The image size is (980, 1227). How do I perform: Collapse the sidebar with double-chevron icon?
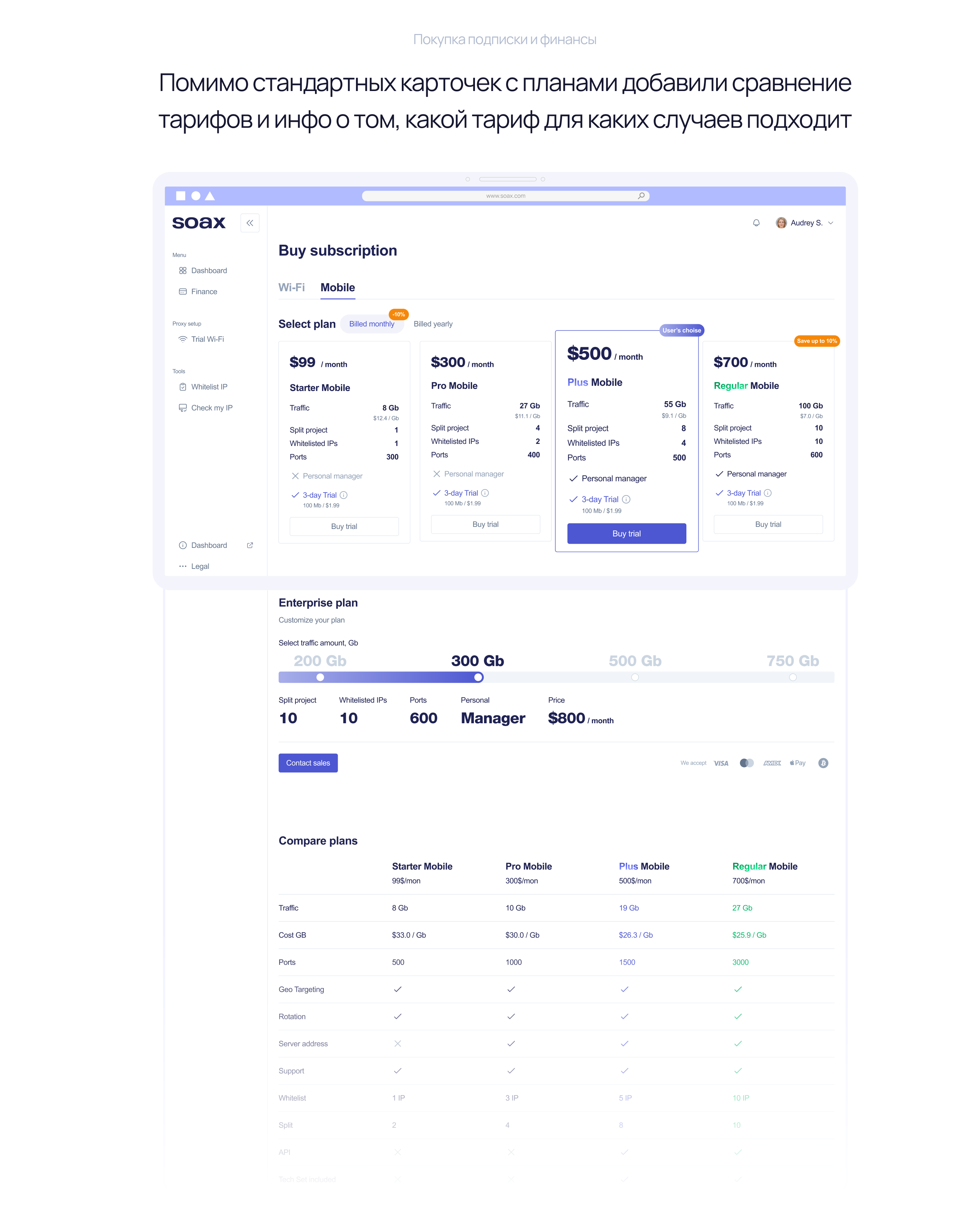(249, 223)
